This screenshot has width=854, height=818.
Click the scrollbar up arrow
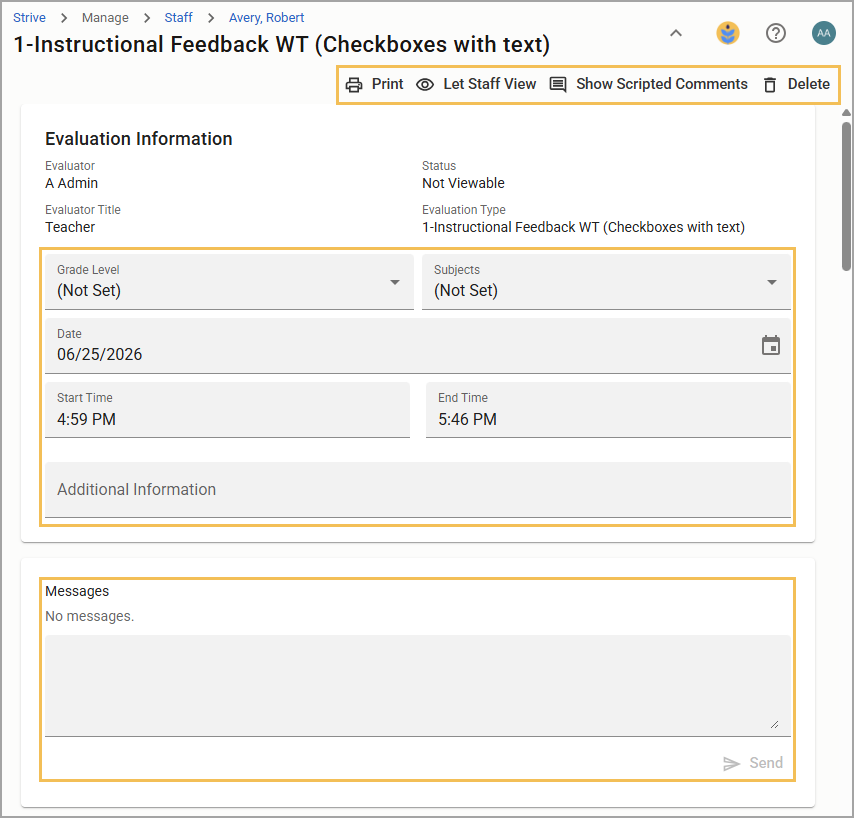[x=846, y=113]
